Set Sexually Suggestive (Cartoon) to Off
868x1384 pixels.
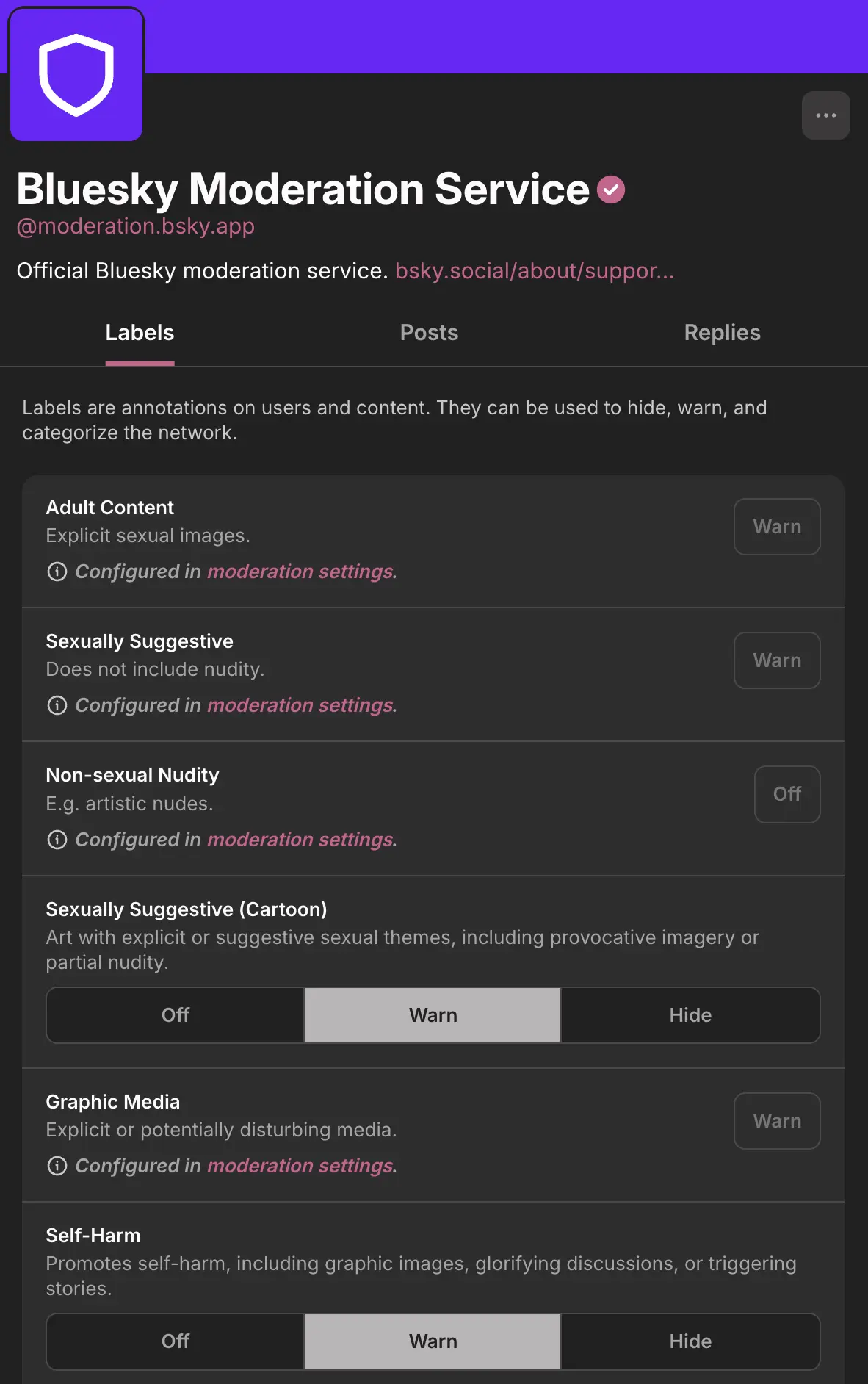click(176, 1015)
